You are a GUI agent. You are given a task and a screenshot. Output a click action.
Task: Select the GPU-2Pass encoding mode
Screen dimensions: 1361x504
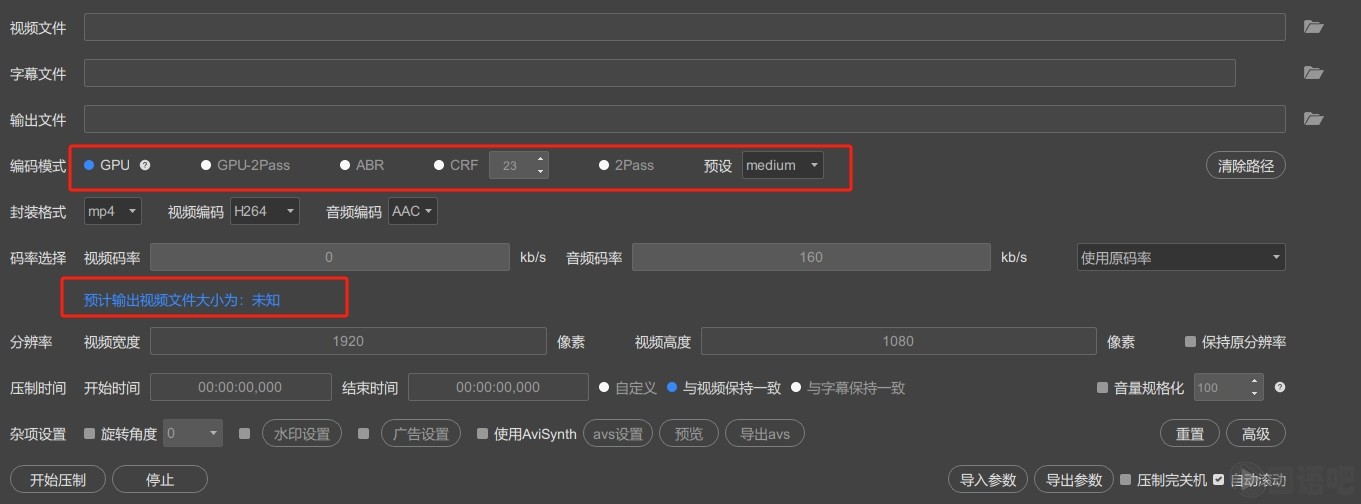coord(207,165)
